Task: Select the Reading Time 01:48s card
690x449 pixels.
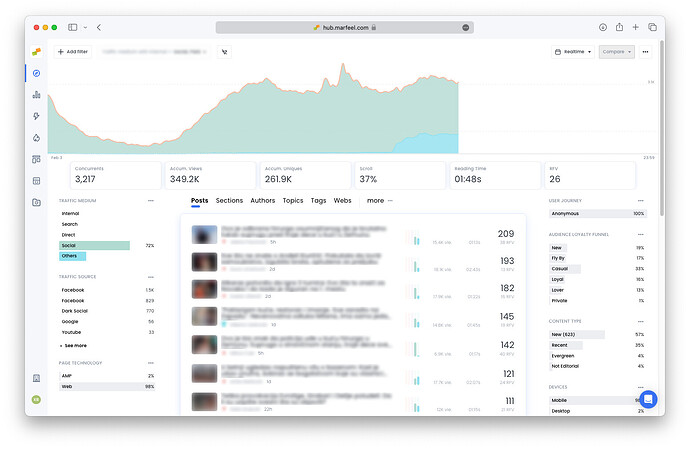Action: [495, 175]
